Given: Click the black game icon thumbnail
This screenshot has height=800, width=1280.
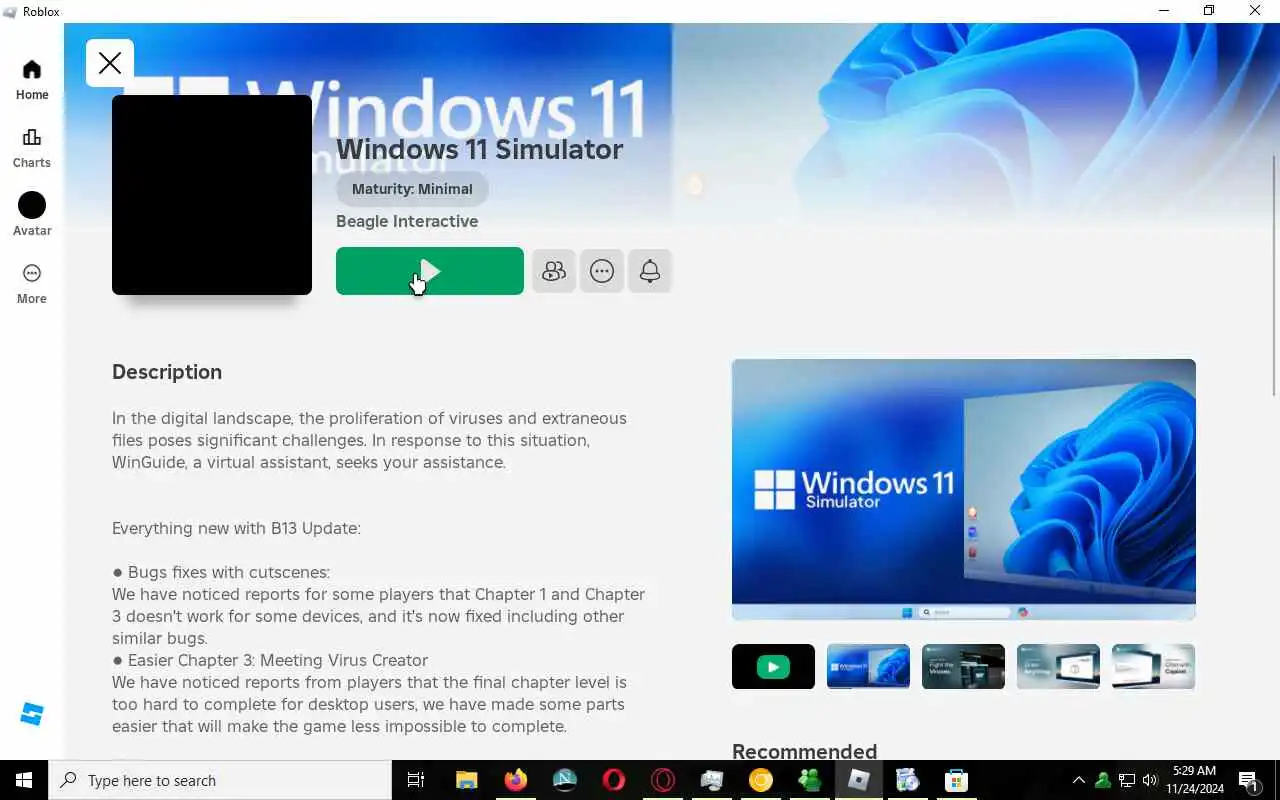Looking at the screenshot, I should click(212, 195).
